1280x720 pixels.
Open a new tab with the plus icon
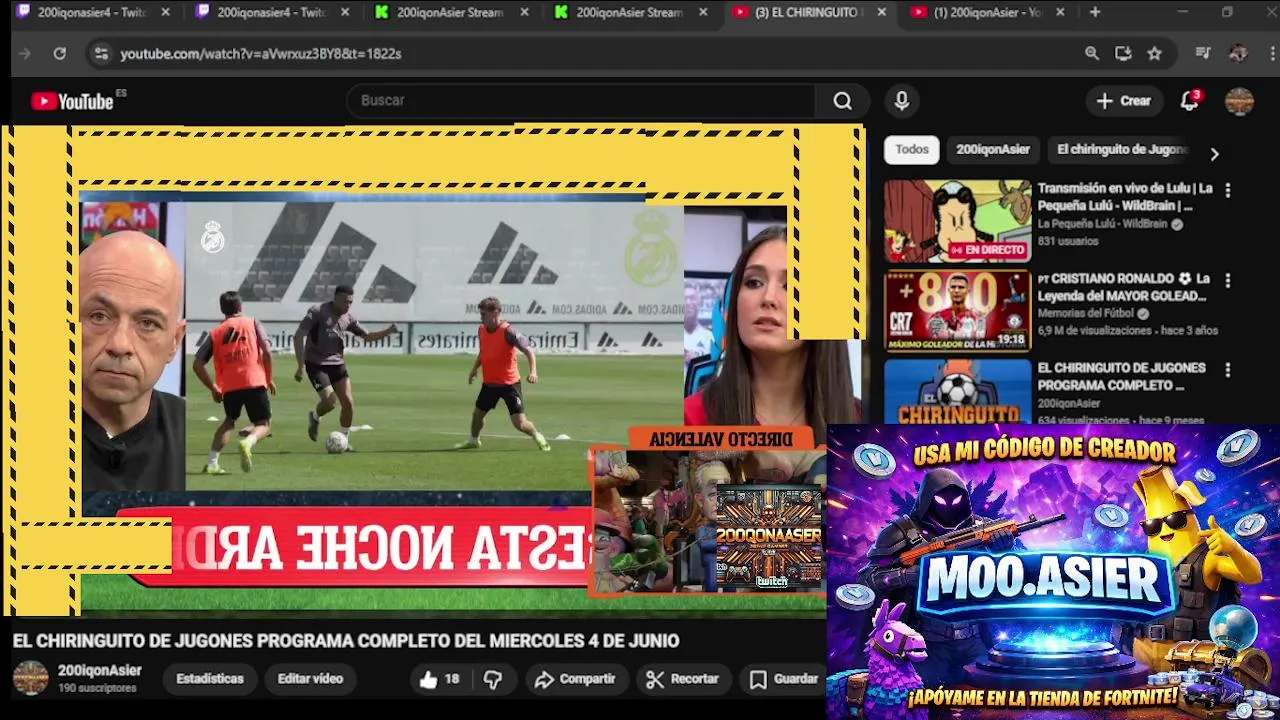(x=1095, y=12)
